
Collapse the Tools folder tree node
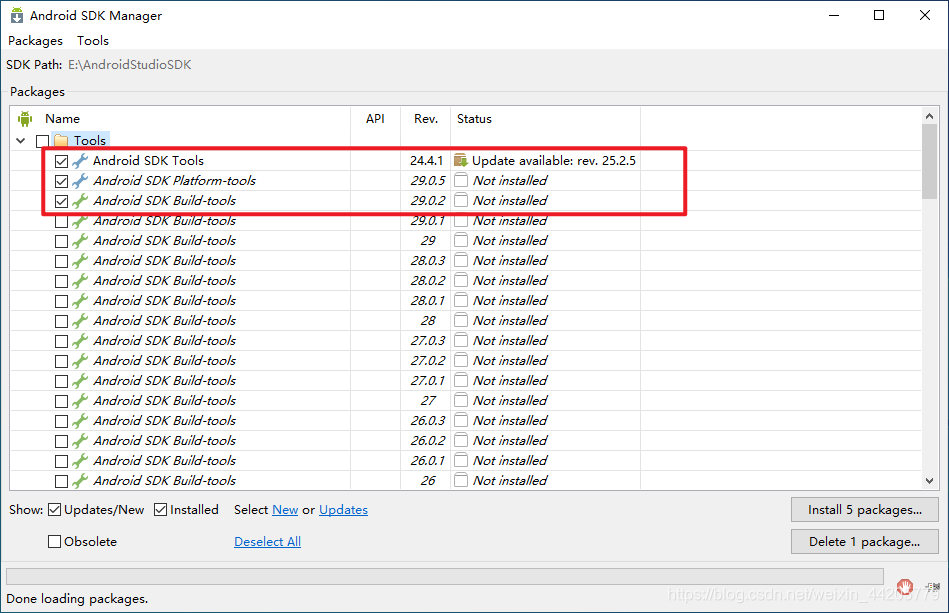(21, 140)
